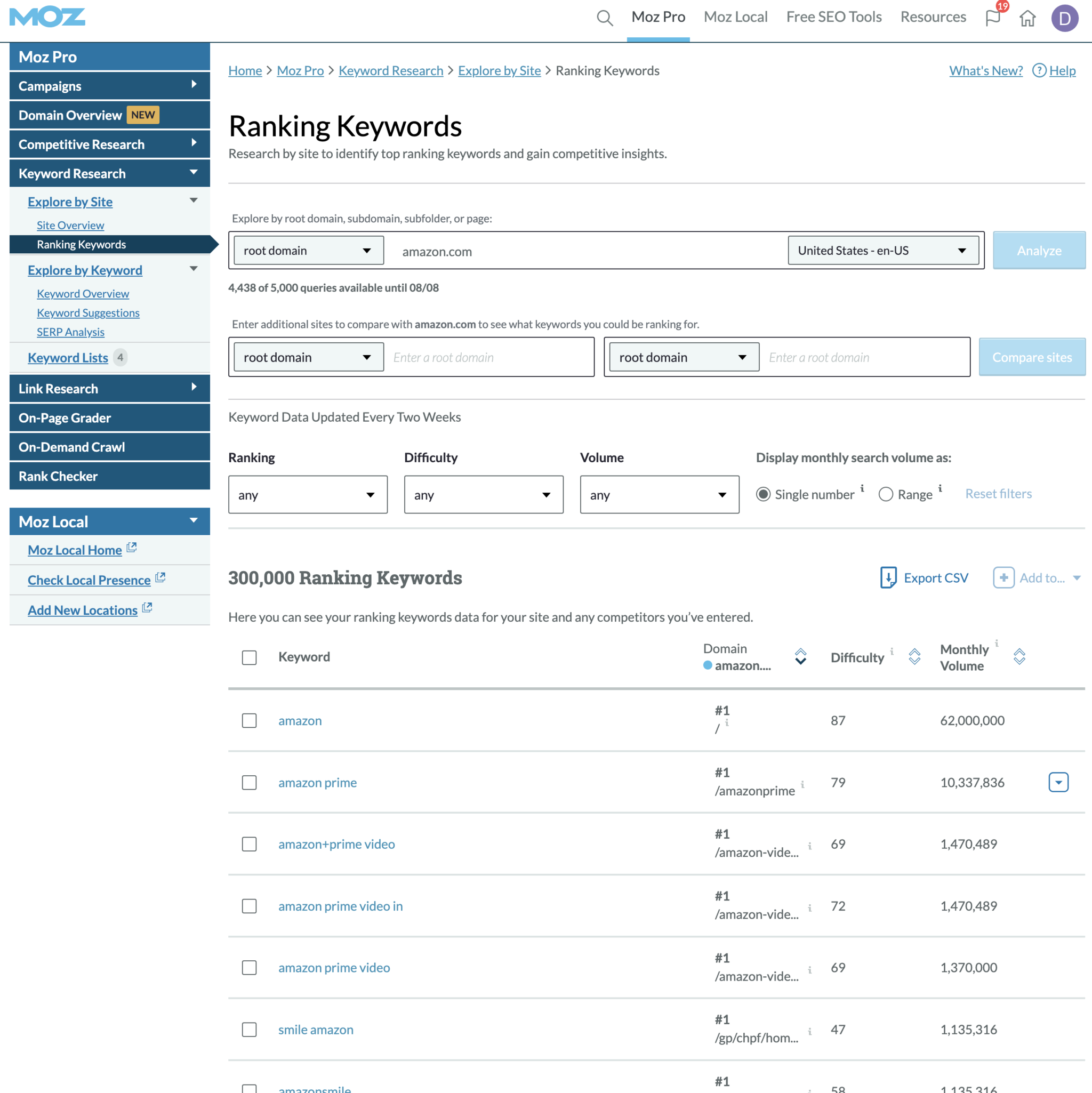Check the smile amazon row

249,1030
